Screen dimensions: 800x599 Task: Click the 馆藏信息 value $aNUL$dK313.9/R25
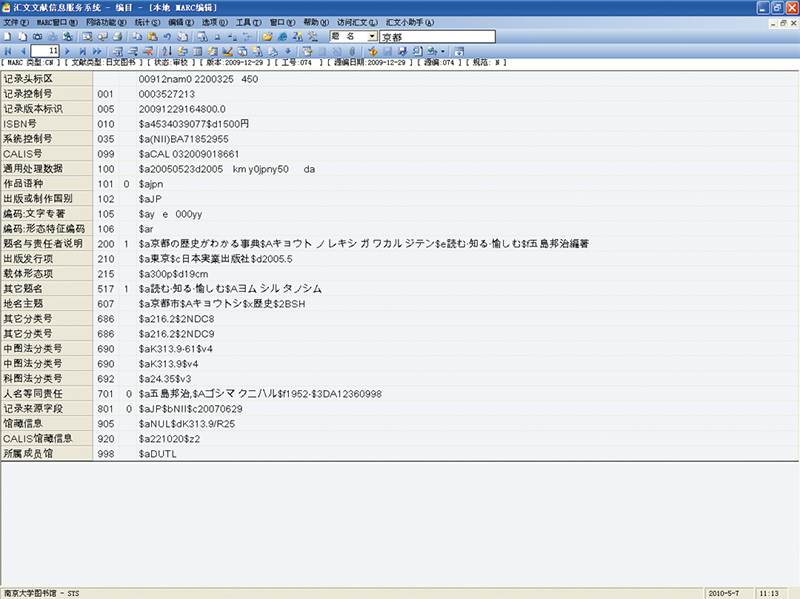coord(187,424)
